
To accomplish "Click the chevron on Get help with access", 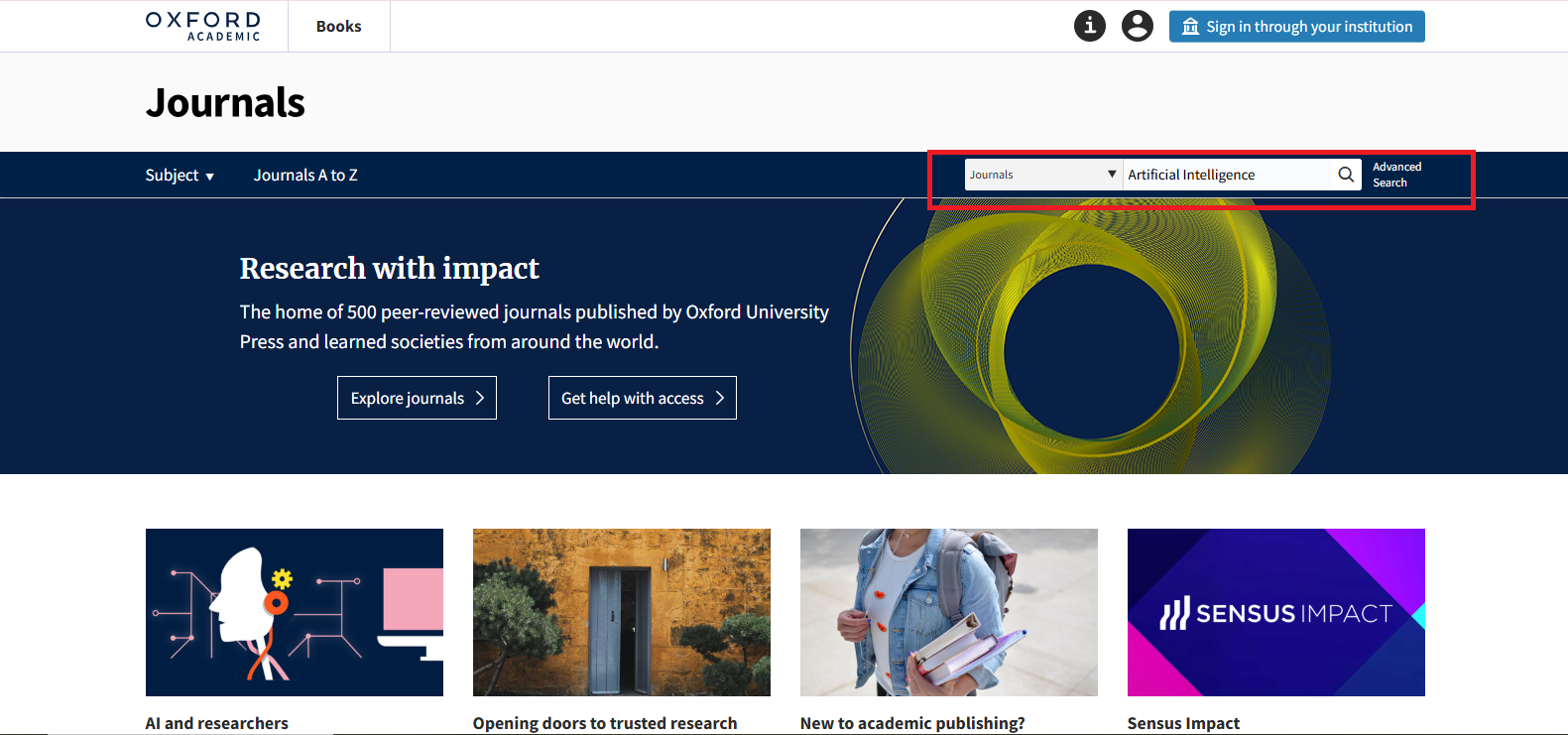I will [x=720, y=398].
